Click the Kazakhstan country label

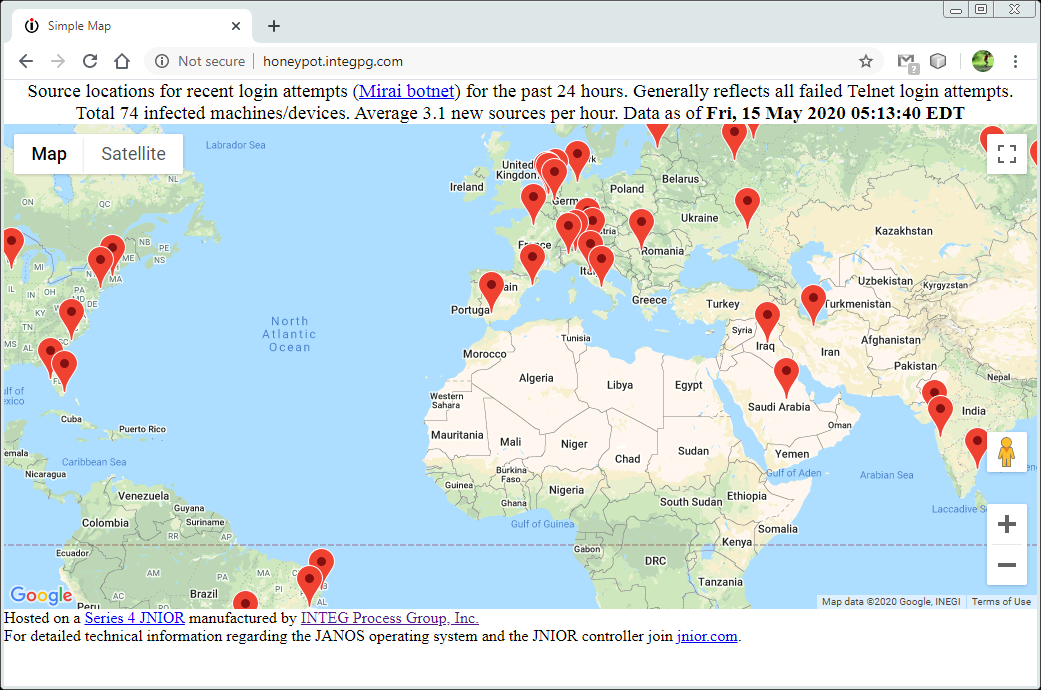pos(904,231)
